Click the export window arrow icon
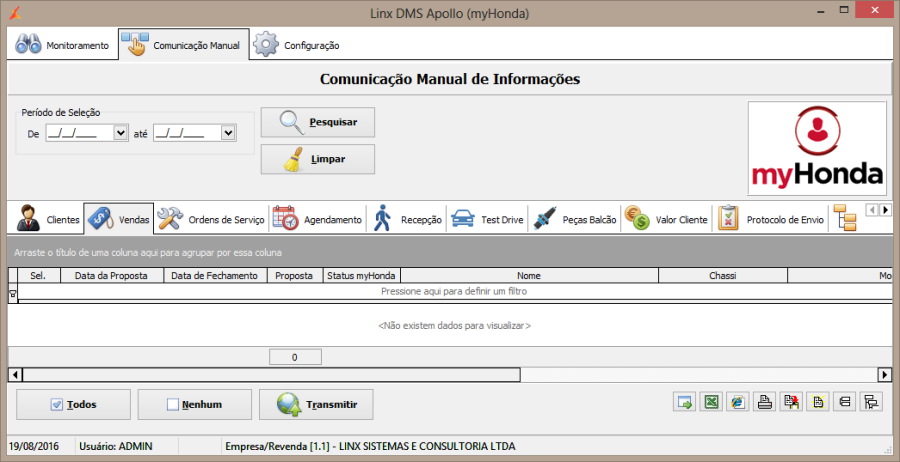 tap(684, 402)
